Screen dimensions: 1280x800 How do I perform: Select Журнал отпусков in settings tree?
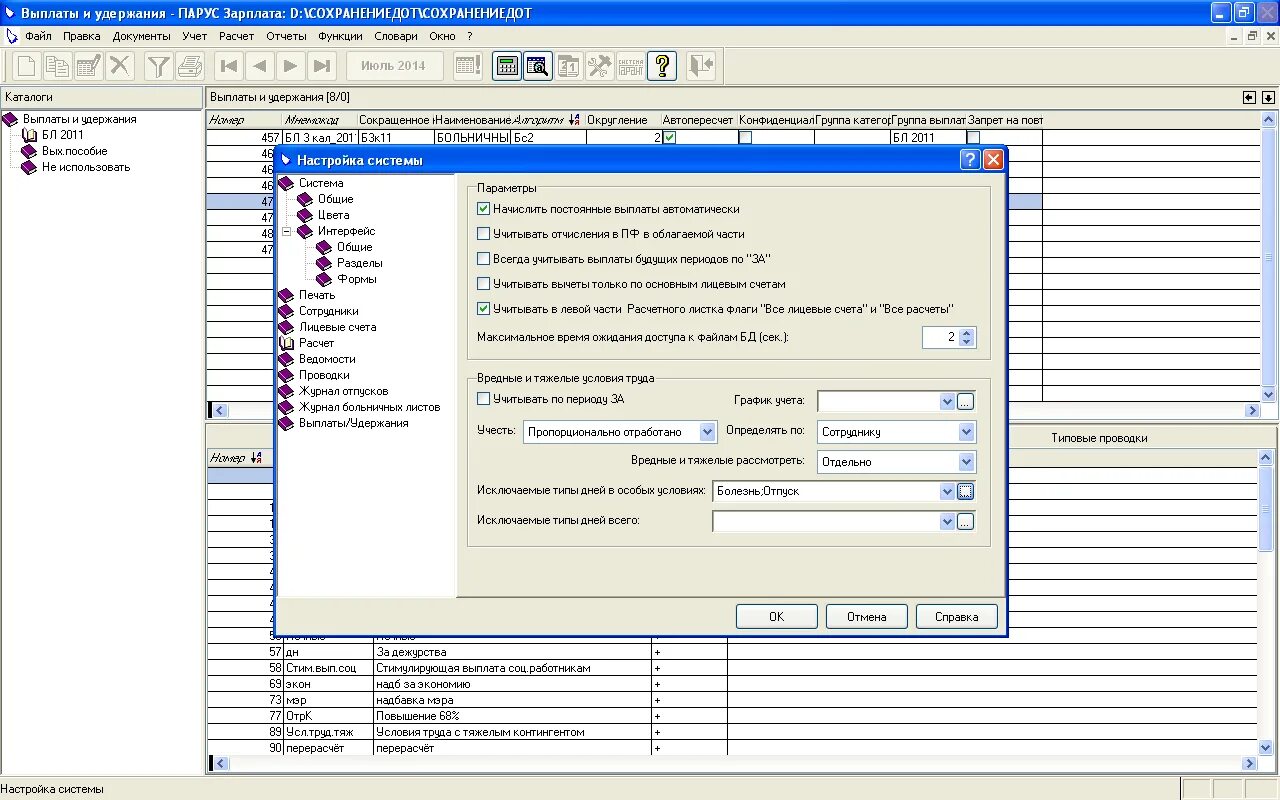[x=343, y=391]
